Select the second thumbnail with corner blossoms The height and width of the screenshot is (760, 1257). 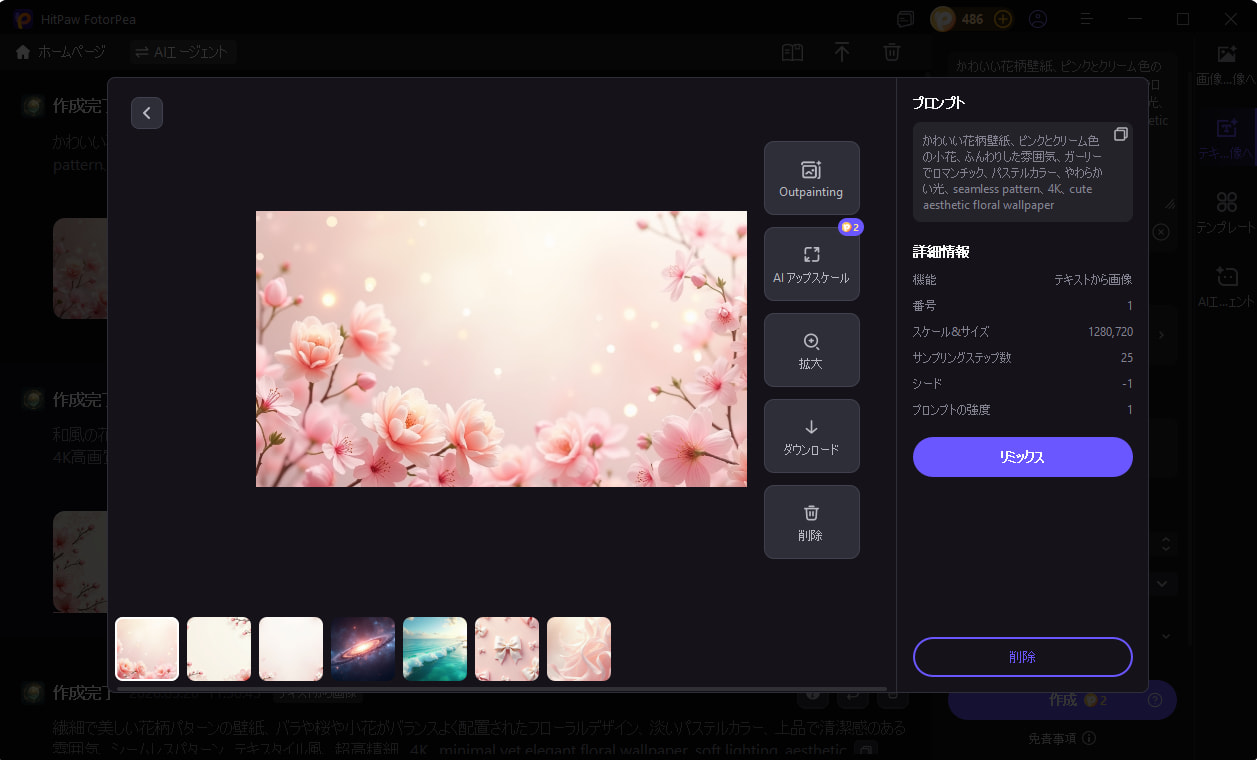click(219, 649)
